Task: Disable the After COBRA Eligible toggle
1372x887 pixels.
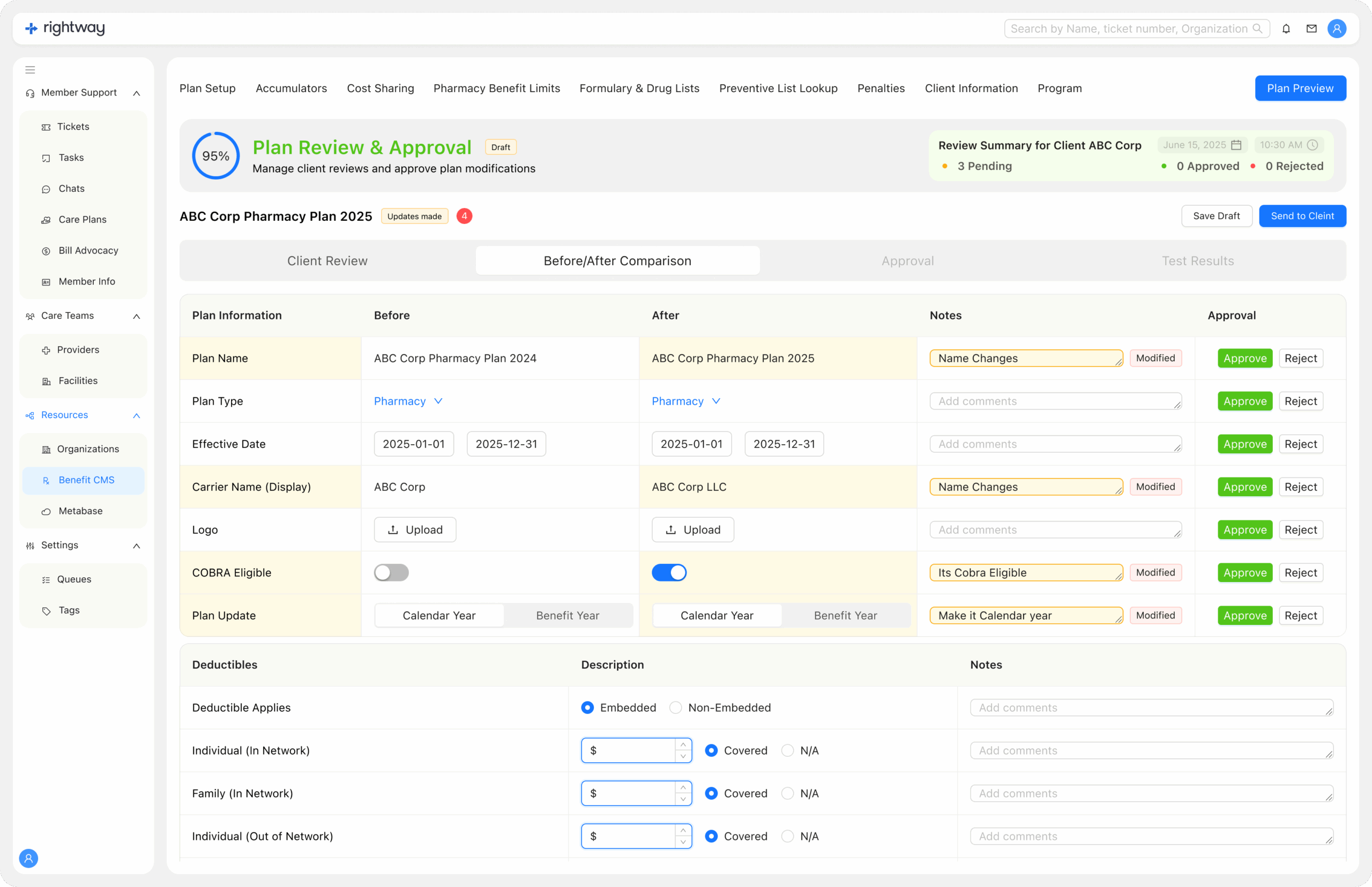Action: (x=669, y=572)
